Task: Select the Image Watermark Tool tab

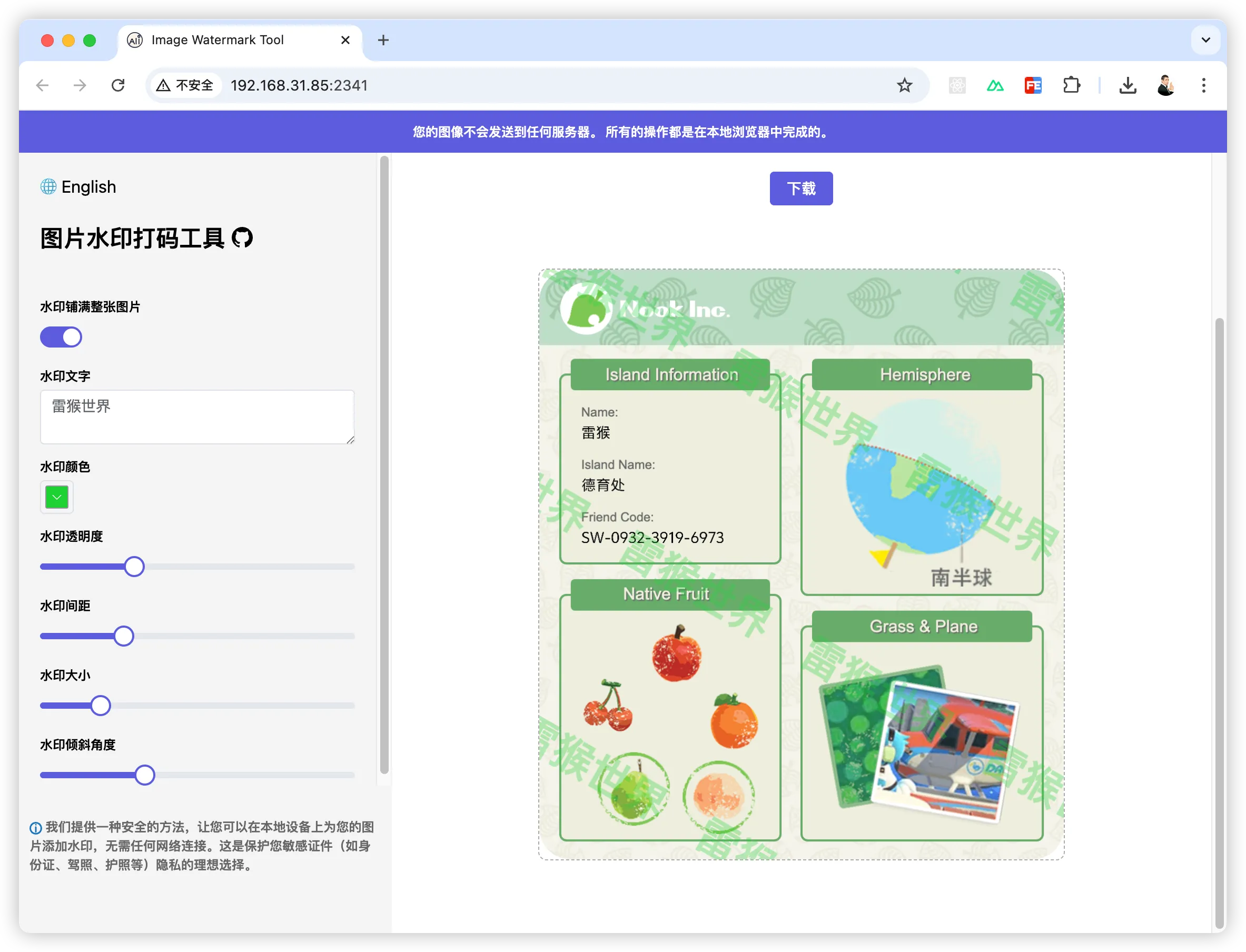Action: [x=240, y=40]
